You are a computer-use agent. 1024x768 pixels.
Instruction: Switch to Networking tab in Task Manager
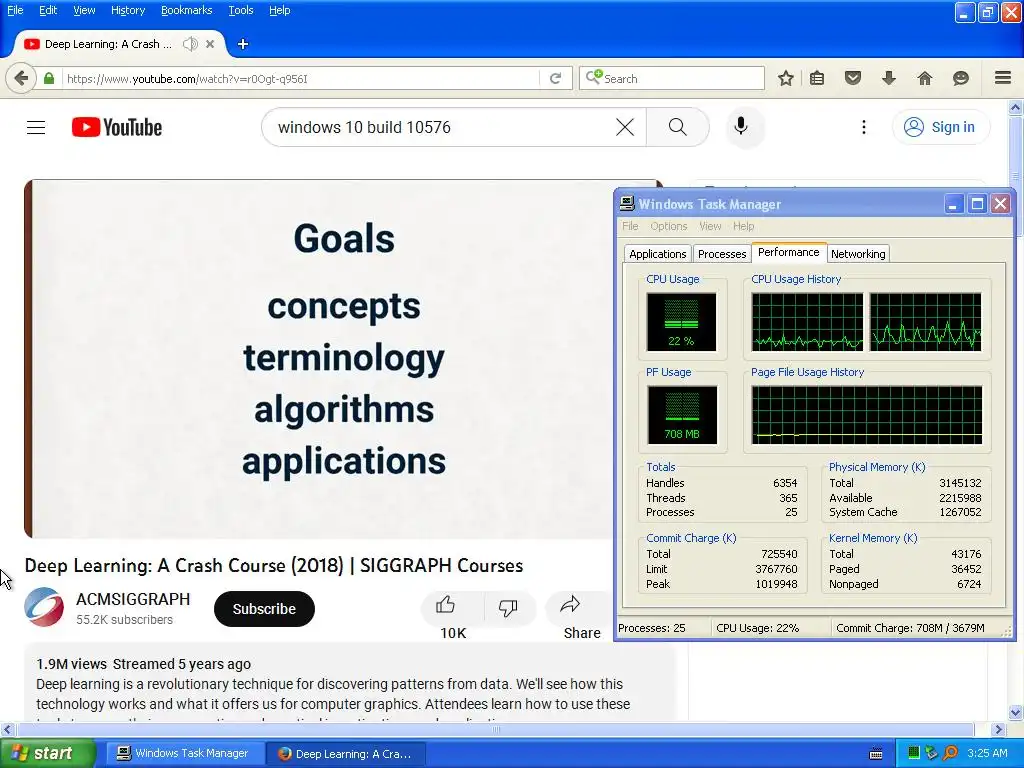point(858,254)
